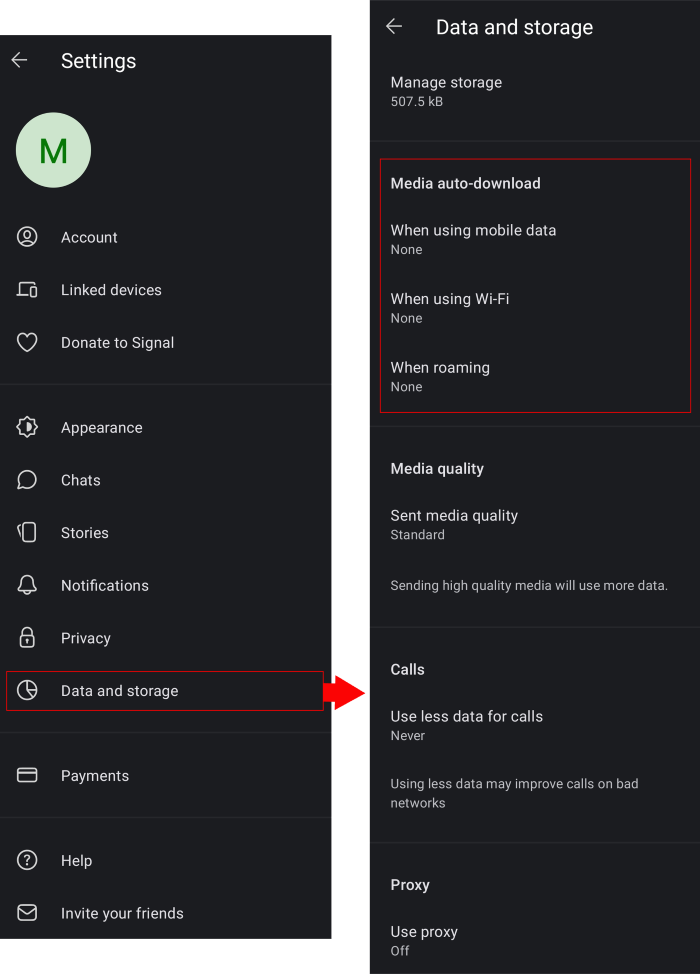Open the When roaming download options
Viewport: 700px width, 974px height.
tap(440, 376)
